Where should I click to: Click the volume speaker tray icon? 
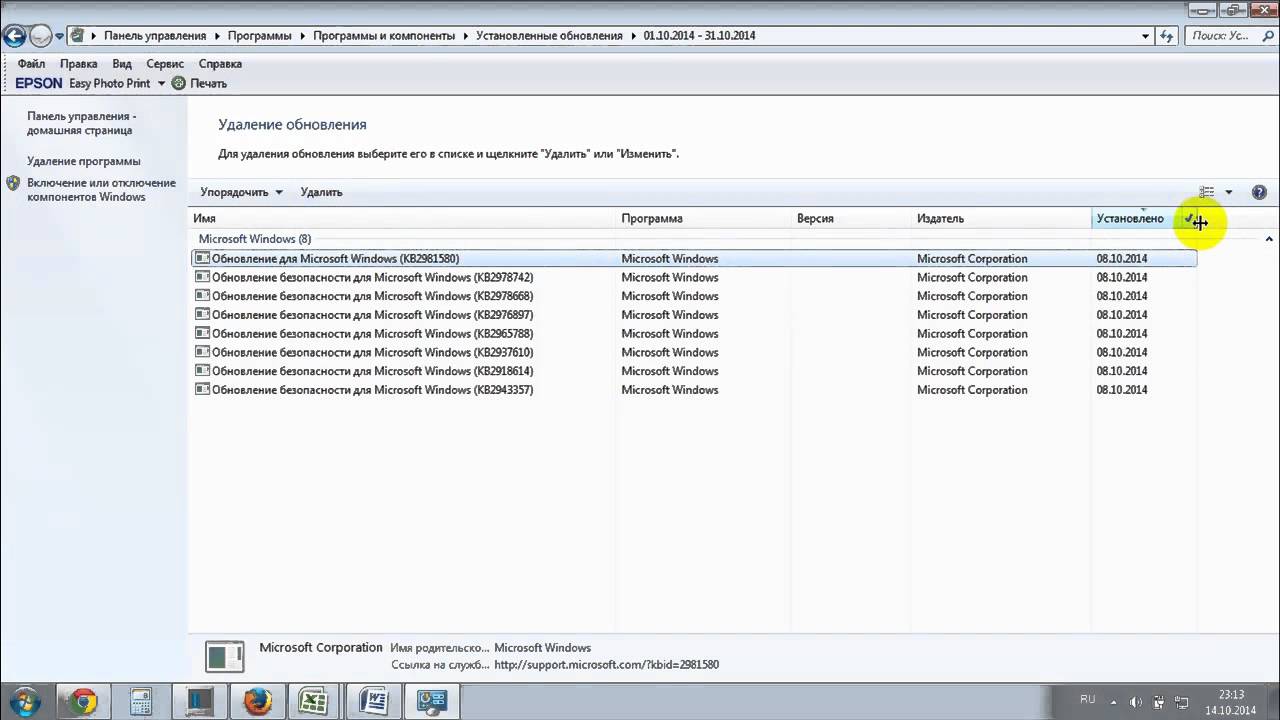pos(1136,702)
